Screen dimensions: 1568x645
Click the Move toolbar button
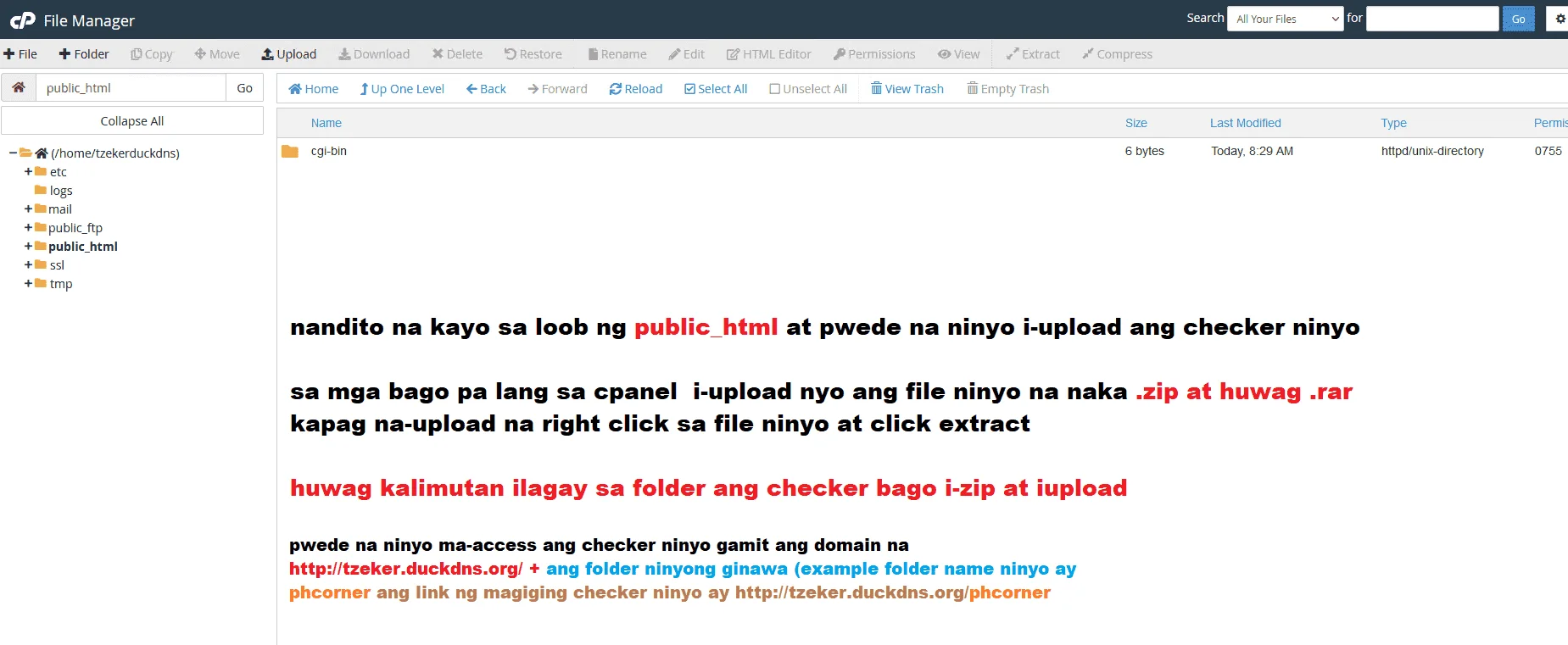click(x=217, y=54)
